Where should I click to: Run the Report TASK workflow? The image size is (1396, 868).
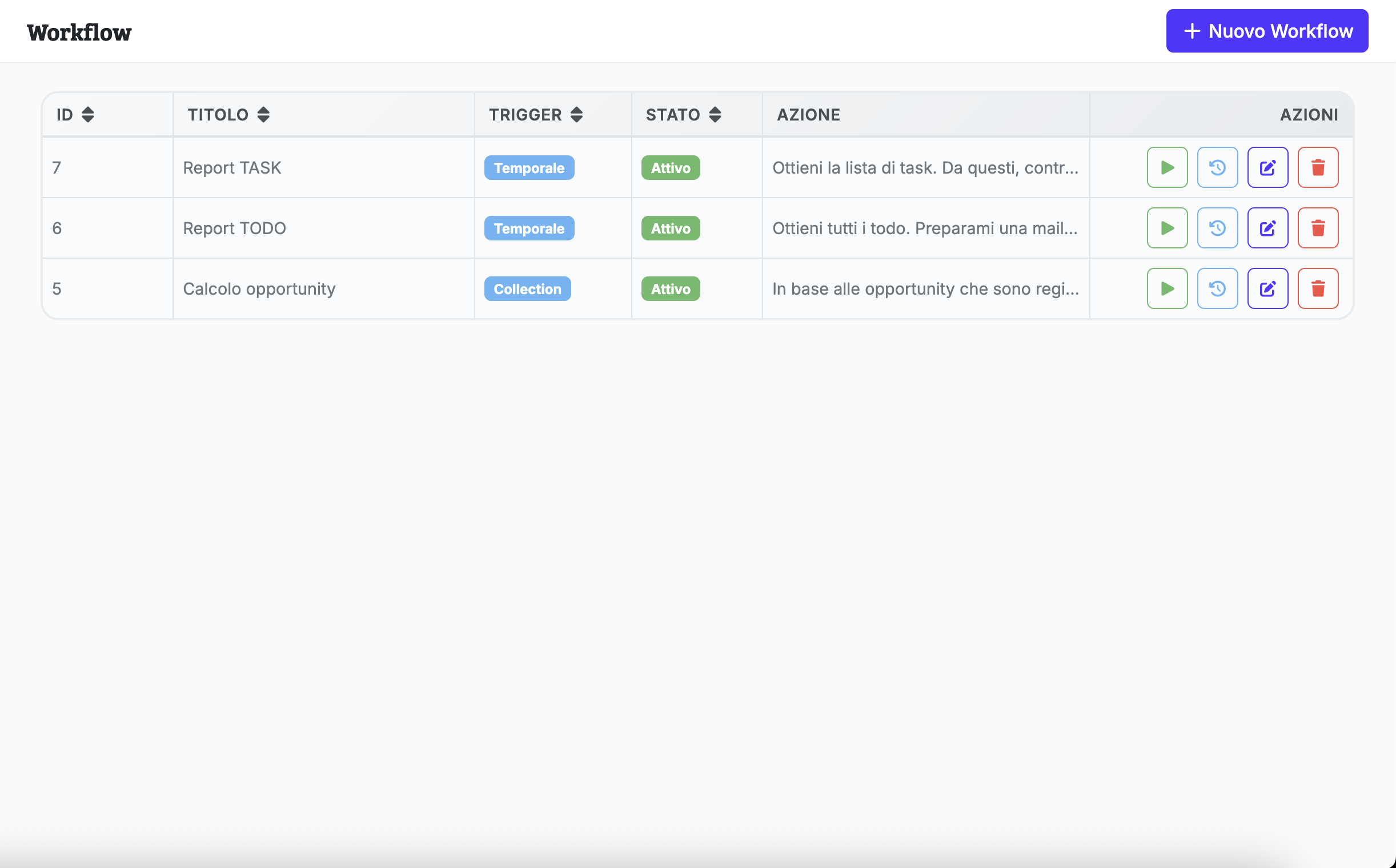pyautogui.click(x=1167, y=168)
